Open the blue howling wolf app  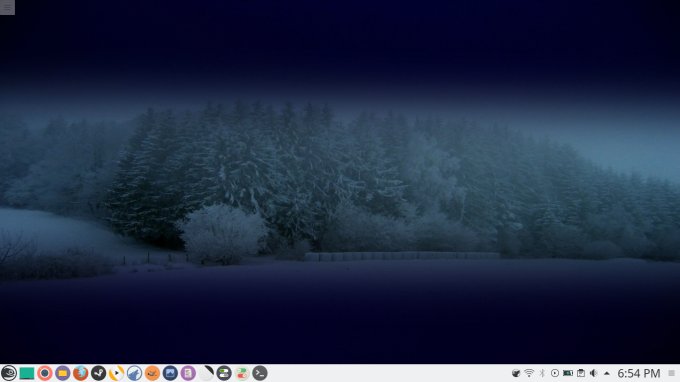click(x=134, y=373)
